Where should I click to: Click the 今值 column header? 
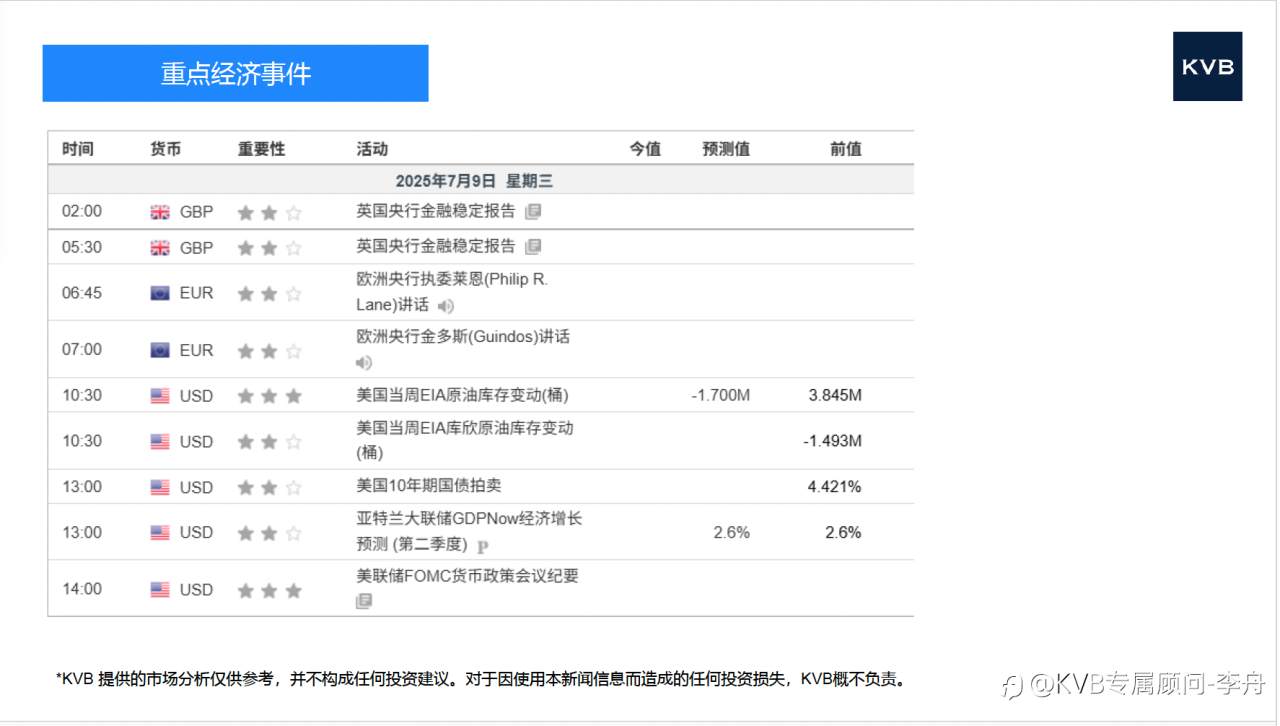[x=645, y=149]
